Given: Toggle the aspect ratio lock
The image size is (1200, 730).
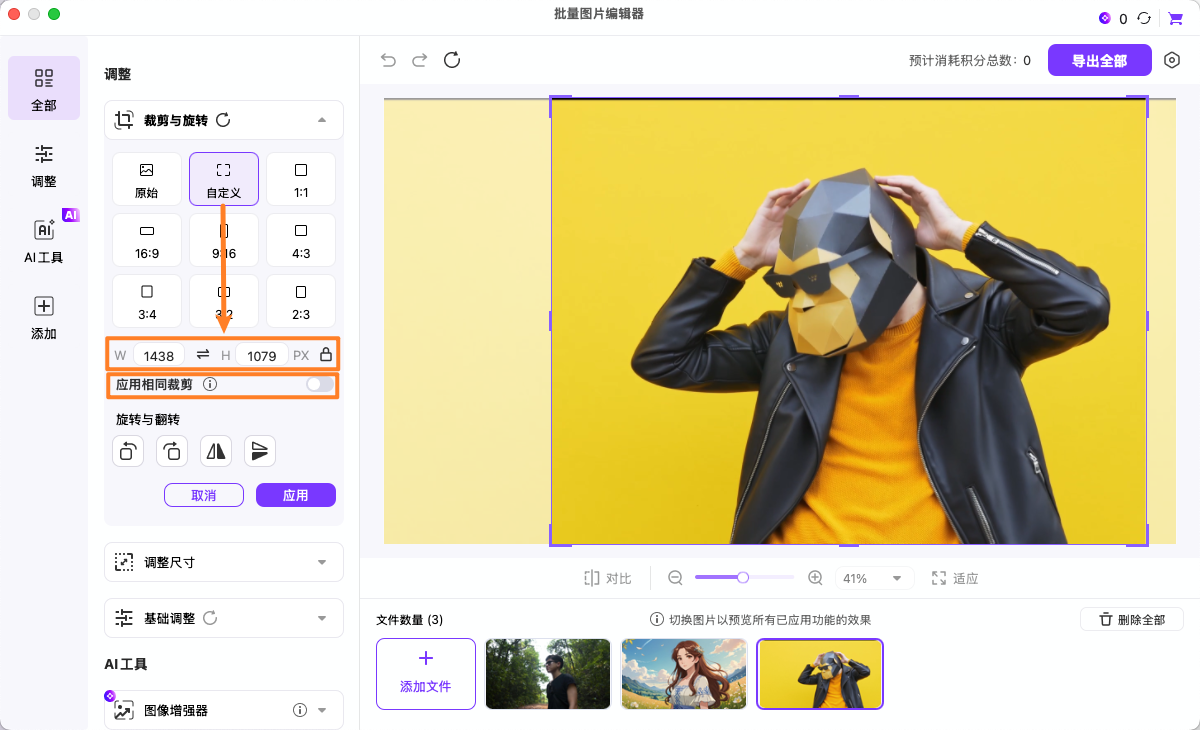Looking at the screenshot, I should pyautogui.click(x=326, y=355).
